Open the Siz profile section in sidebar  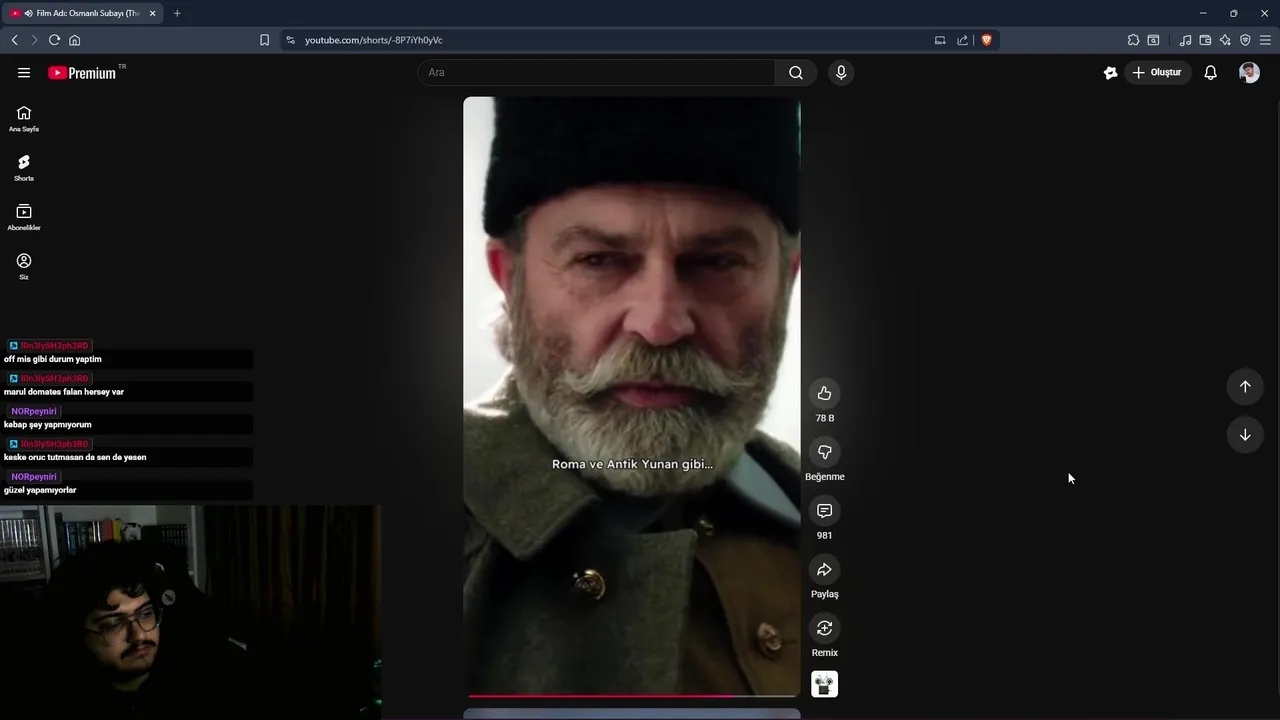[x=24, y=266]
